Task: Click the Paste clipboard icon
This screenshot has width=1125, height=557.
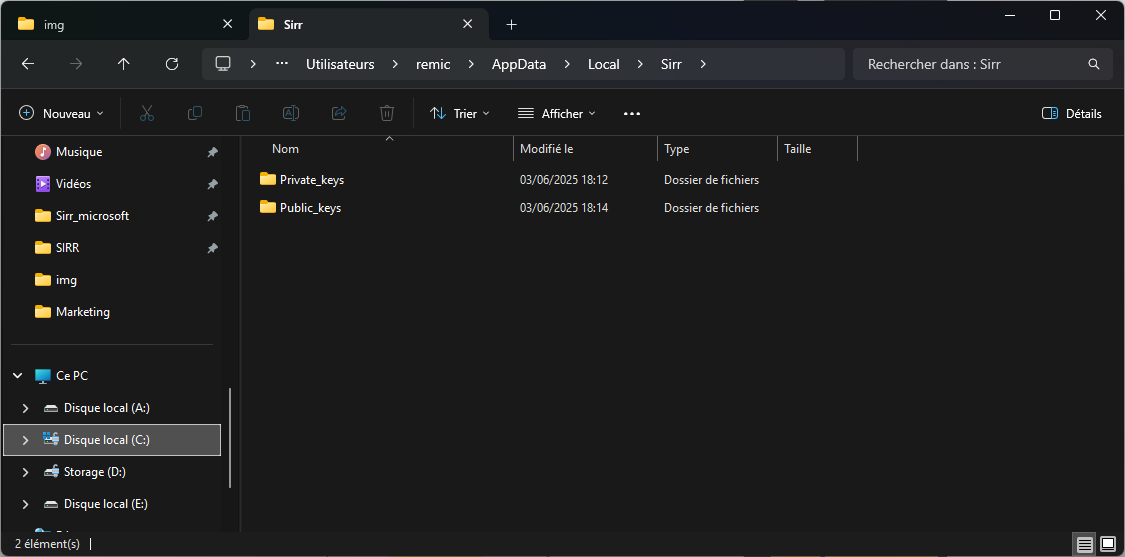Action: 243,113
